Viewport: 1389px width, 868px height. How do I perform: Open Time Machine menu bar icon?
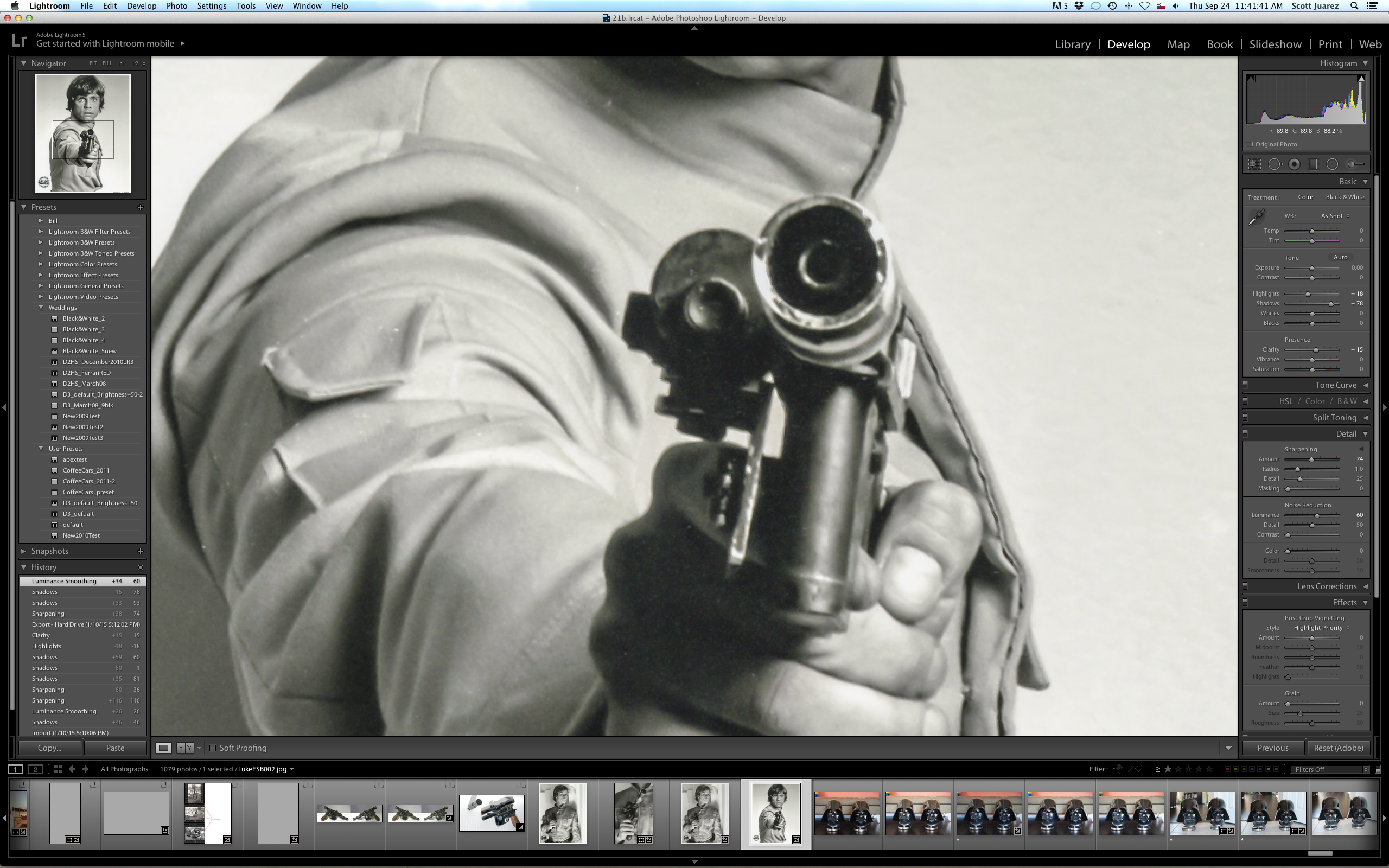coord(1112,6)
